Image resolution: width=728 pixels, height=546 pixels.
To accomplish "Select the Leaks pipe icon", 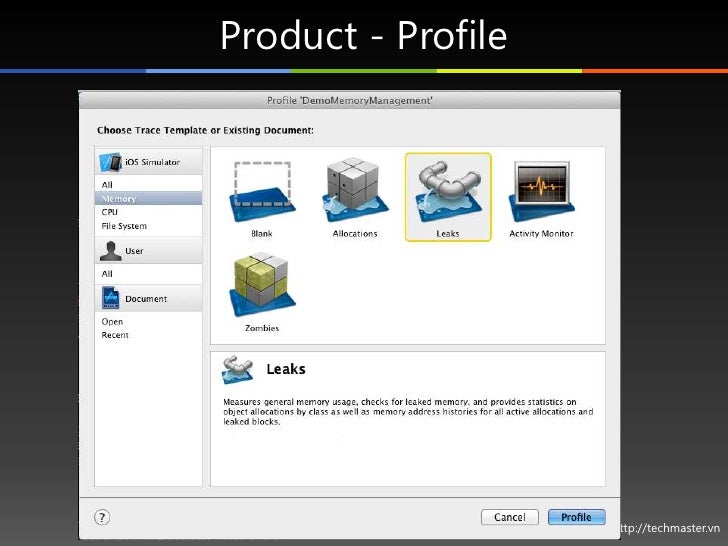I will tap(448, 191).
